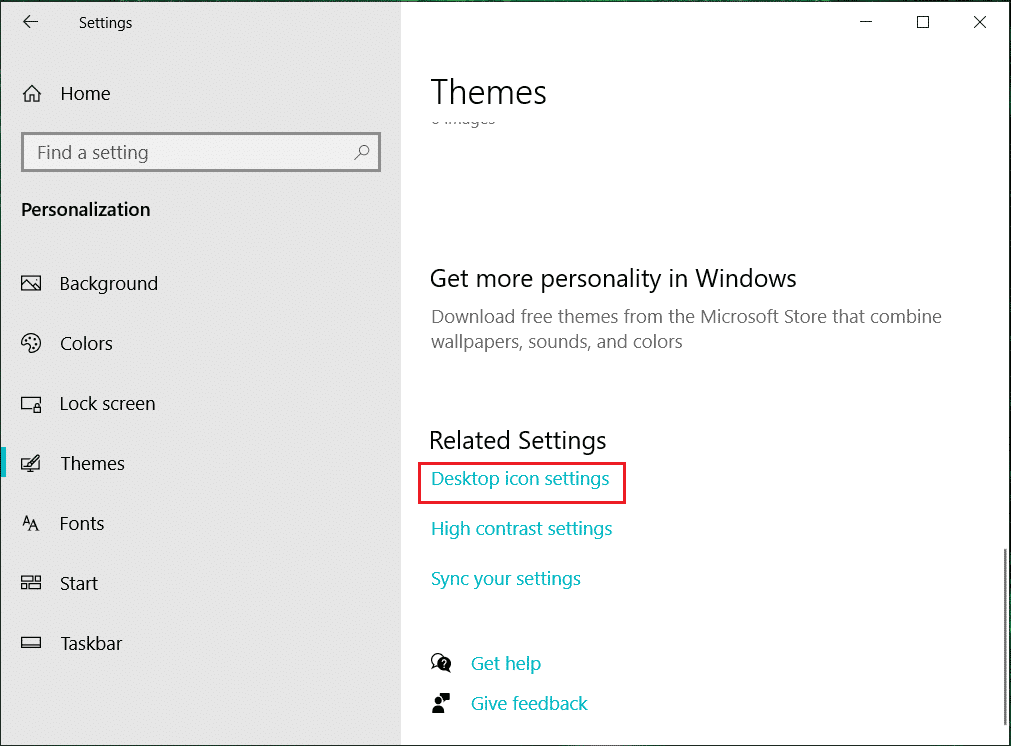Open Lock screen via its icon
The width and height of the screenshot is (1011, 746).
(x=31, y=404)
